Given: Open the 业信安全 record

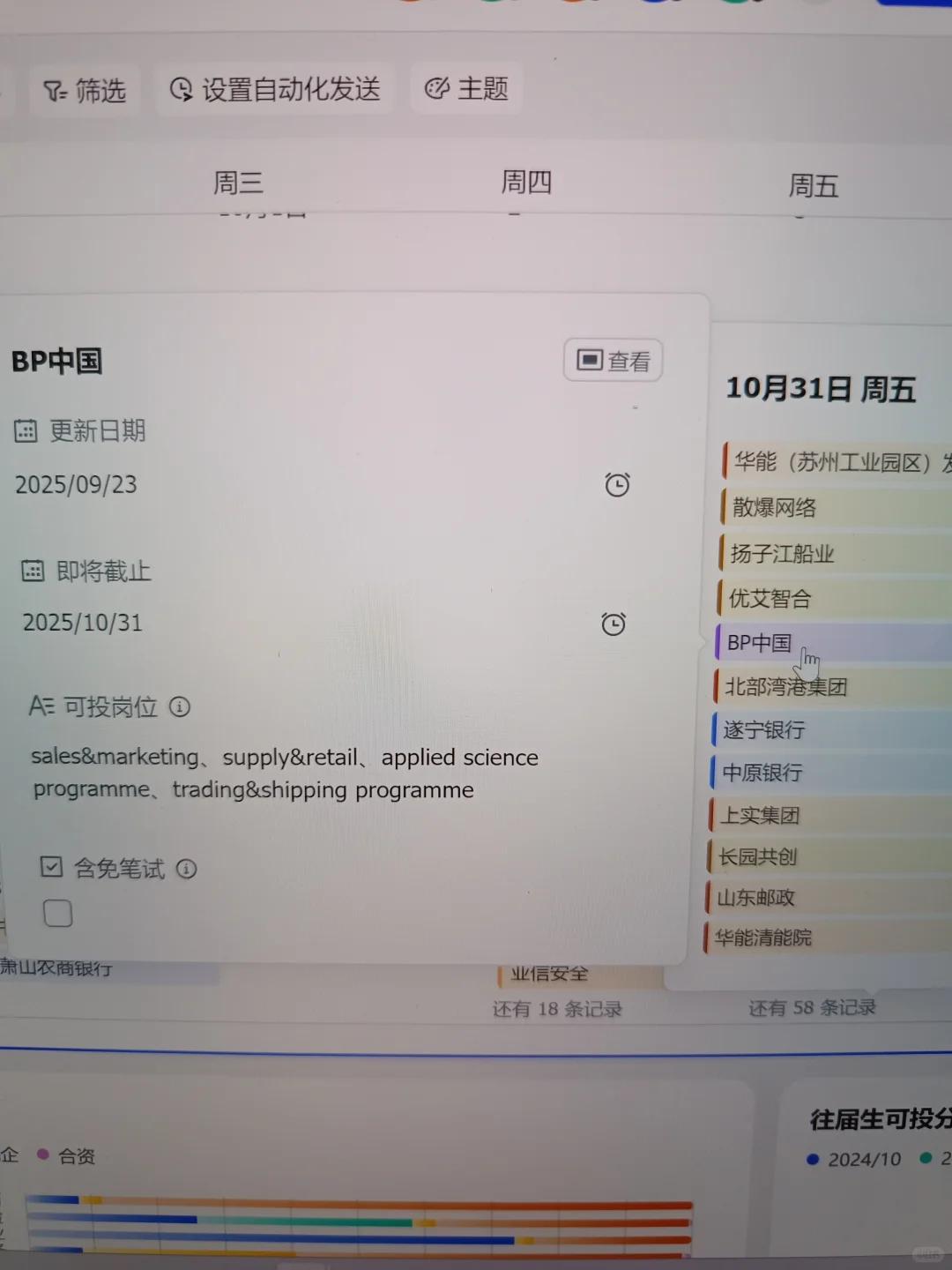Looking at the screenshot, I should [x=580, y=974].
